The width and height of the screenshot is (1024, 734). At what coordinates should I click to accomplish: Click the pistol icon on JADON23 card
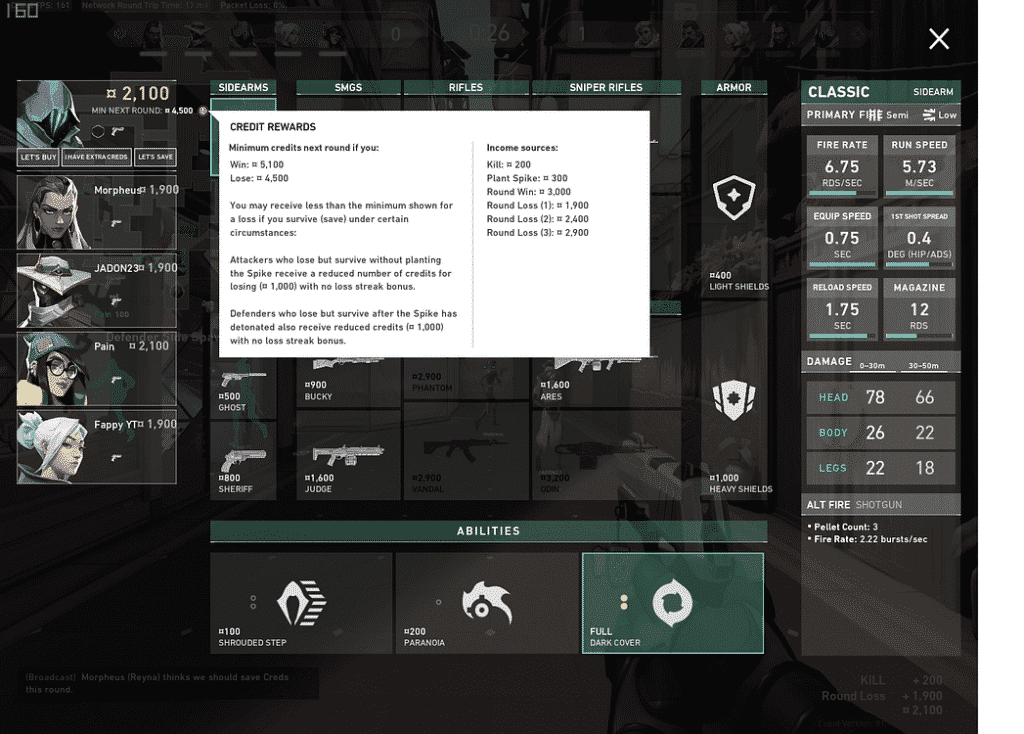coord(116,300)
